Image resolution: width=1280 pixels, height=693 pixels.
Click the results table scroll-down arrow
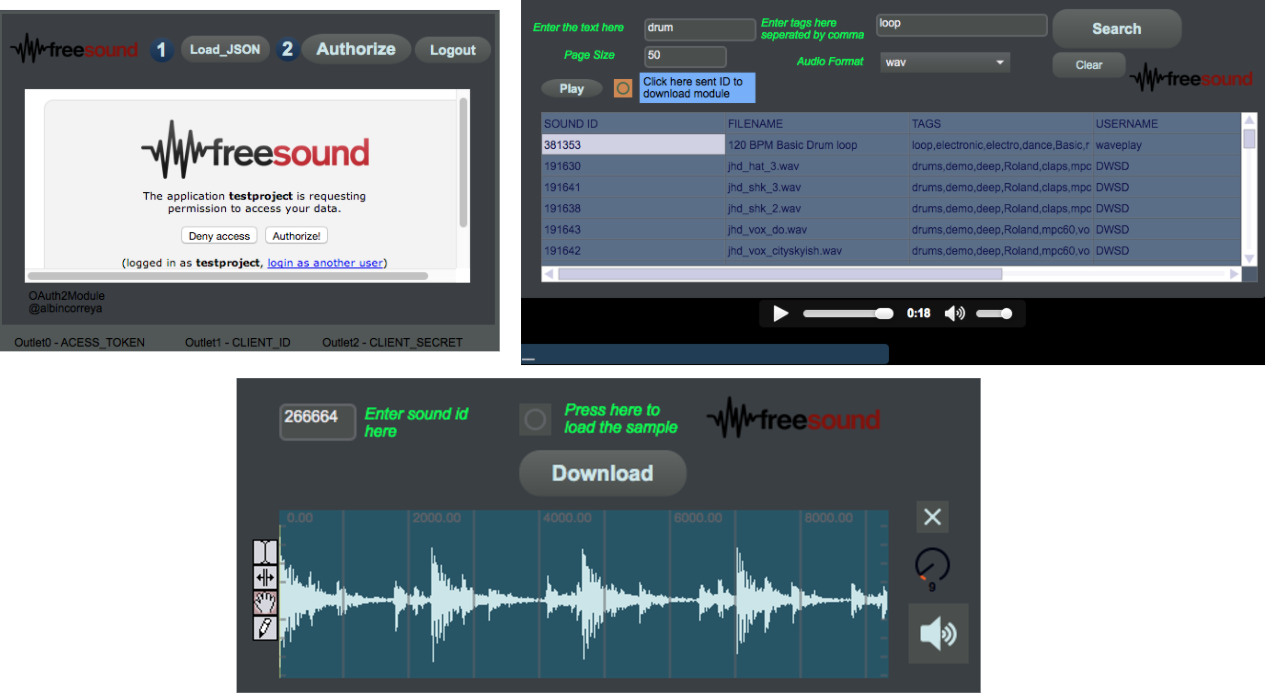tap(1249, 258)
